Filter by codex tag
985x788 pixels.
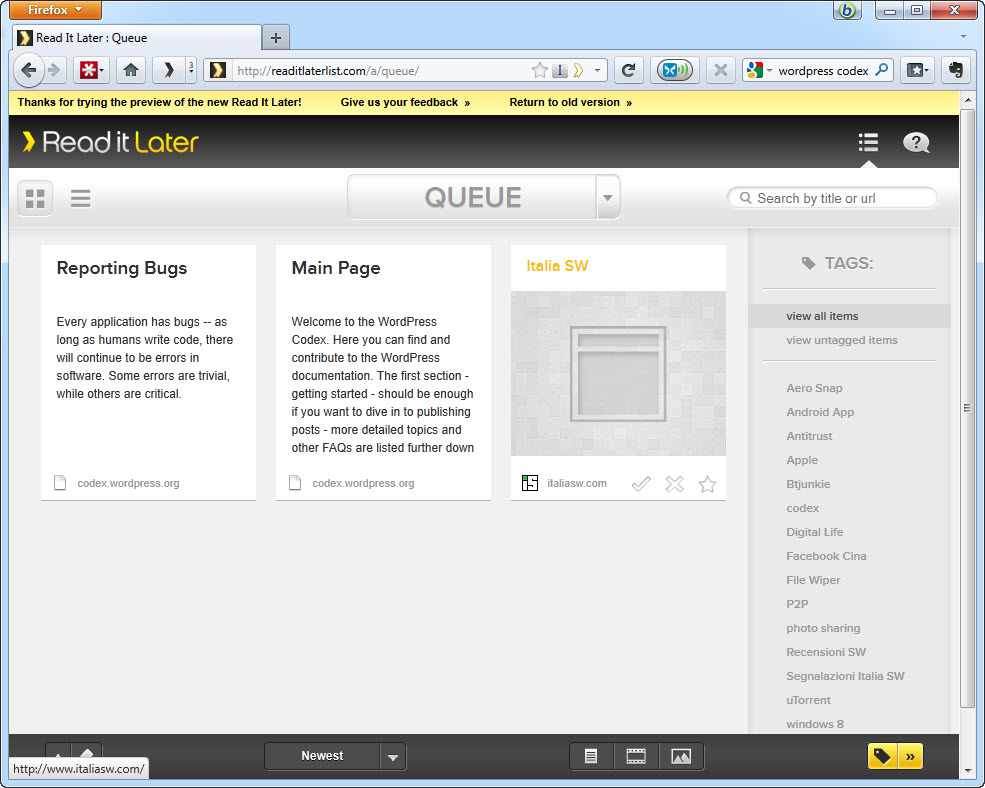802,508
